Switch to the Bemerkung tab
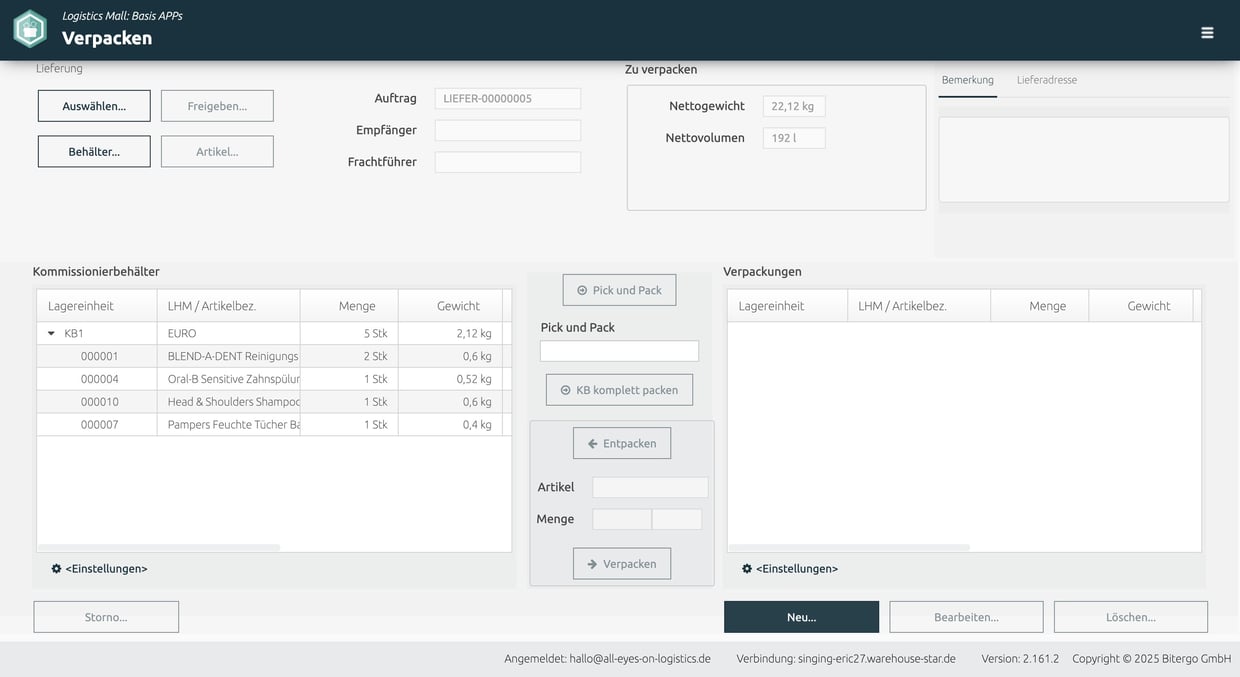The height and width of the screenshot is (677, 1240). (967, 80)
